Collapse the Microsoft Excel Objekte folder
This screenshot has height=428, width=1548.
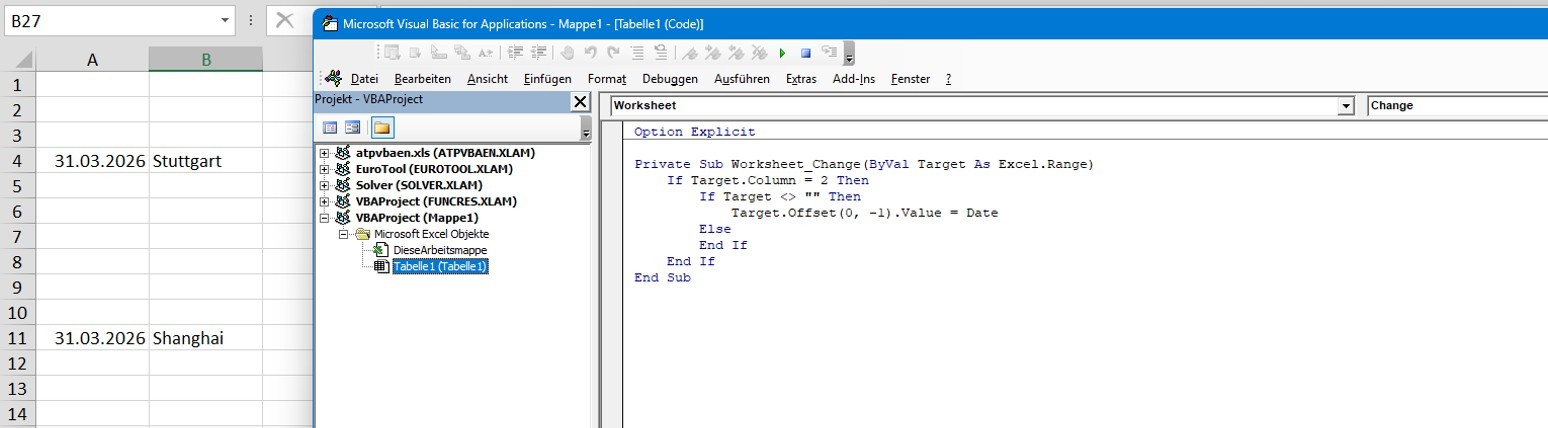click(343, 233)
